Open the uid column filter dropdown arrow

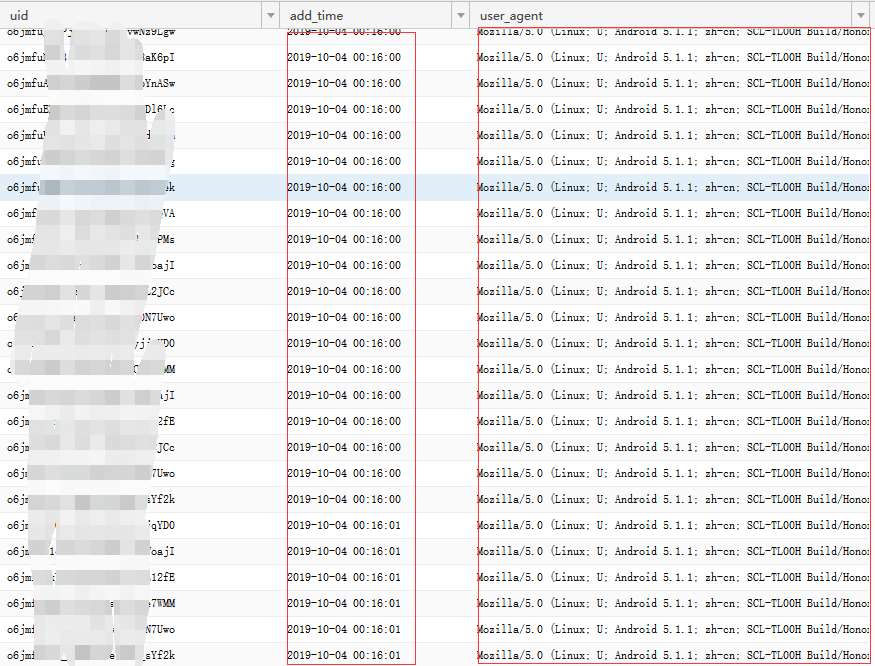[x=271, y=16]
